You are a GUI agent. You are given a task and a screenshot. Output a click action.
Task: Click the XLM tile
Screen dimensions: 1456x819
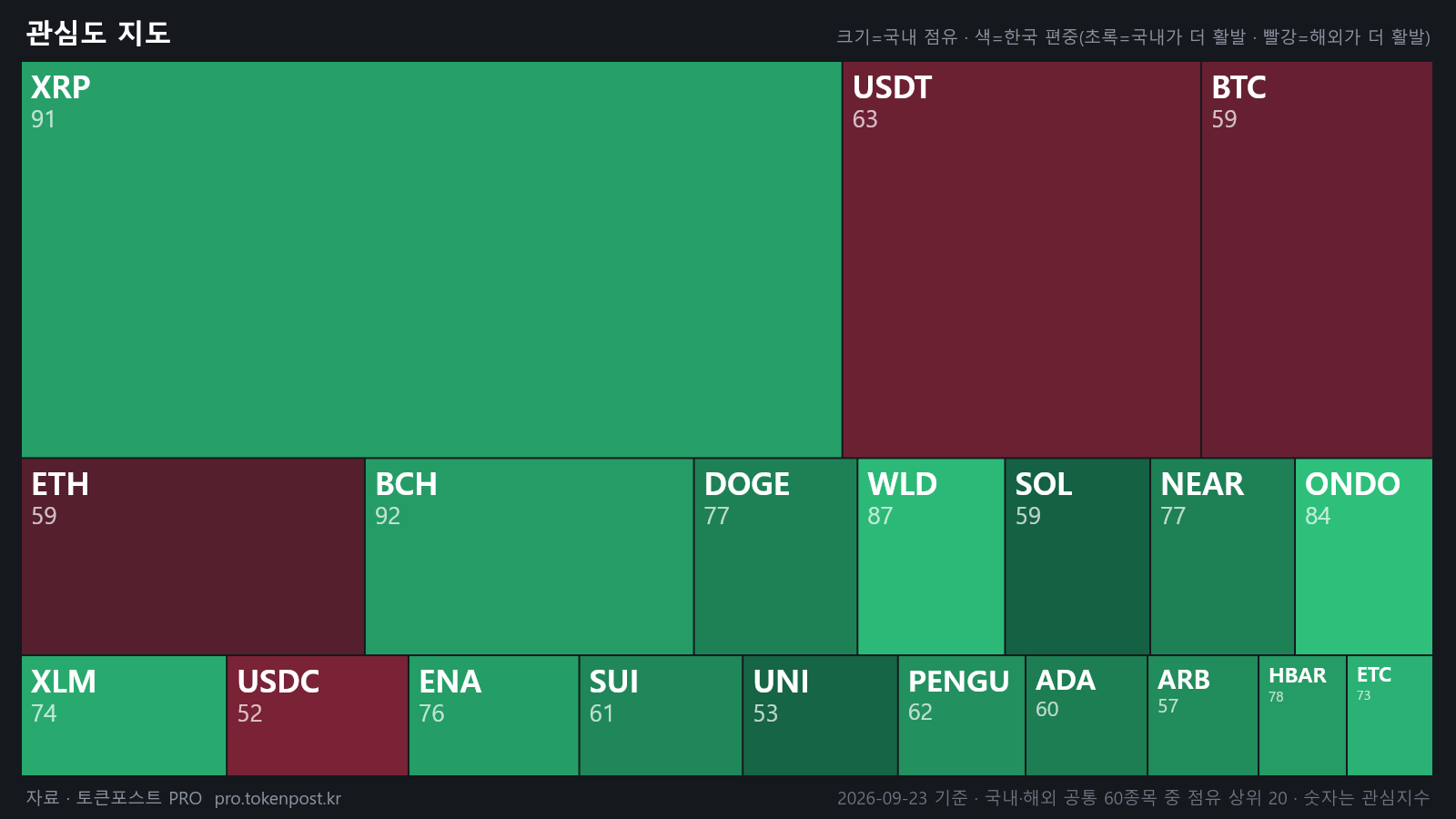(x=124, y=715)
